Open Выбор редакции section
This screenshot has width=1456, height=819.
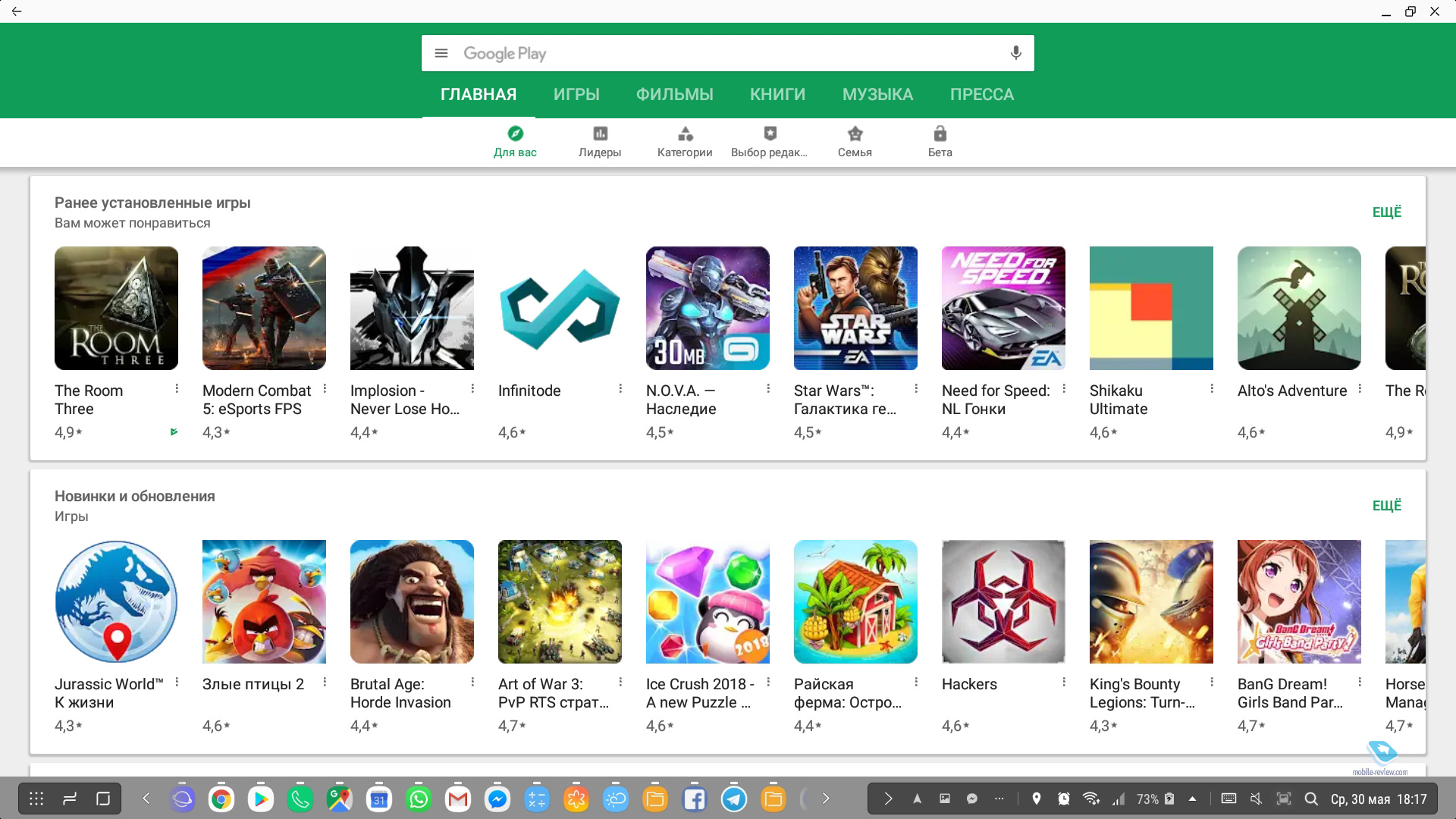pyautogui.click(x=770, y=142)
